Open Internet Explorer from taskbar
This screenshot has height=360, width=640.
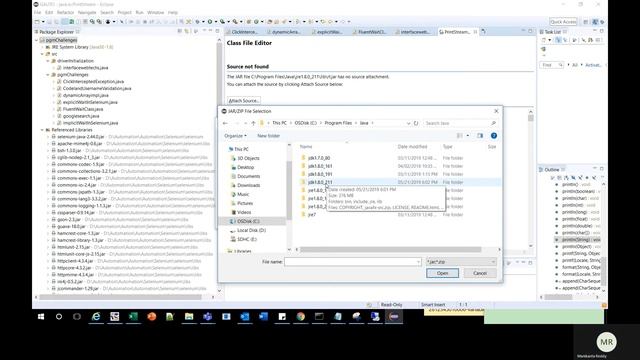coord(96,317)
